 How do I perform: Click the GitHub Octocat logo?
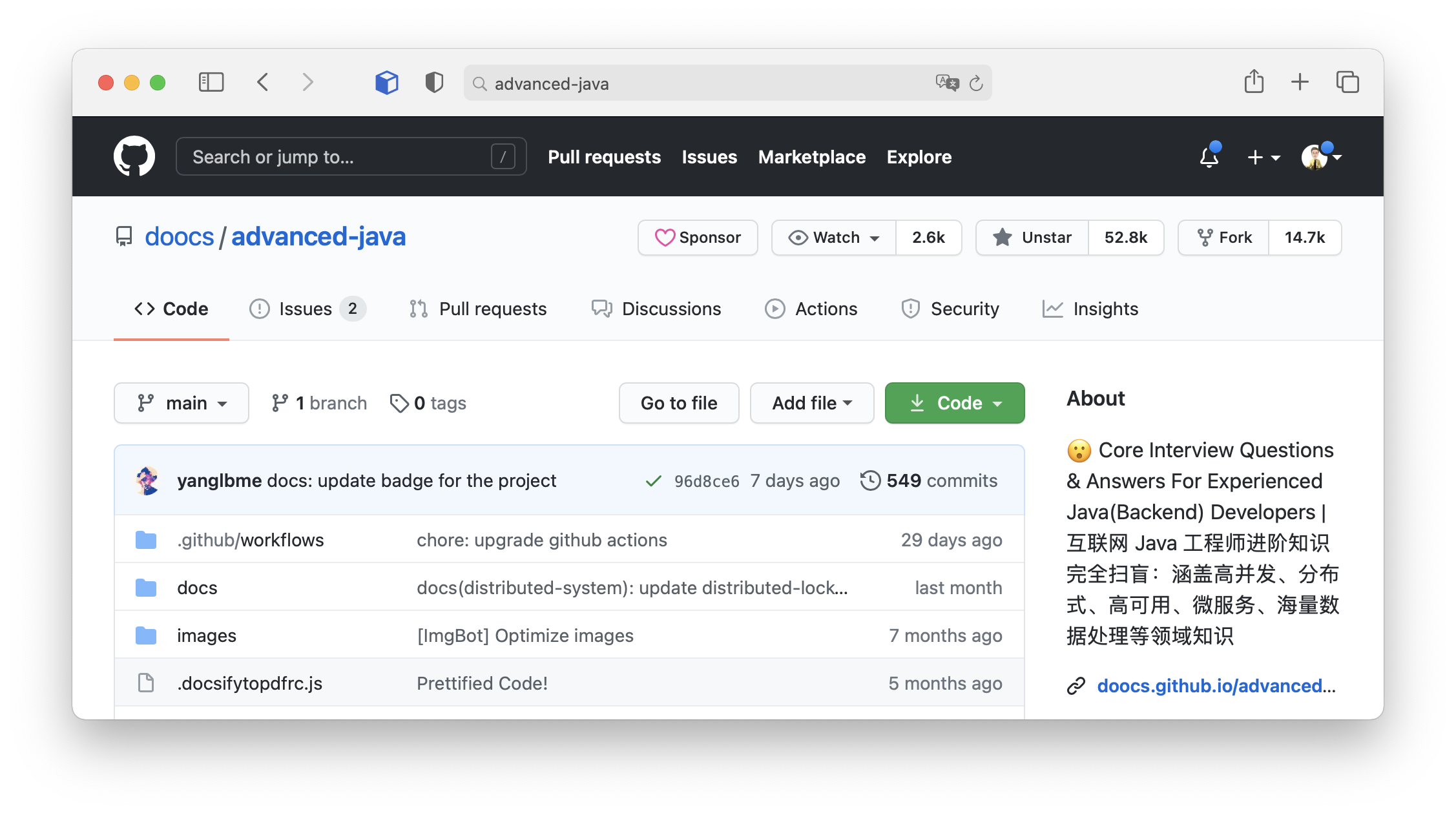134,156
